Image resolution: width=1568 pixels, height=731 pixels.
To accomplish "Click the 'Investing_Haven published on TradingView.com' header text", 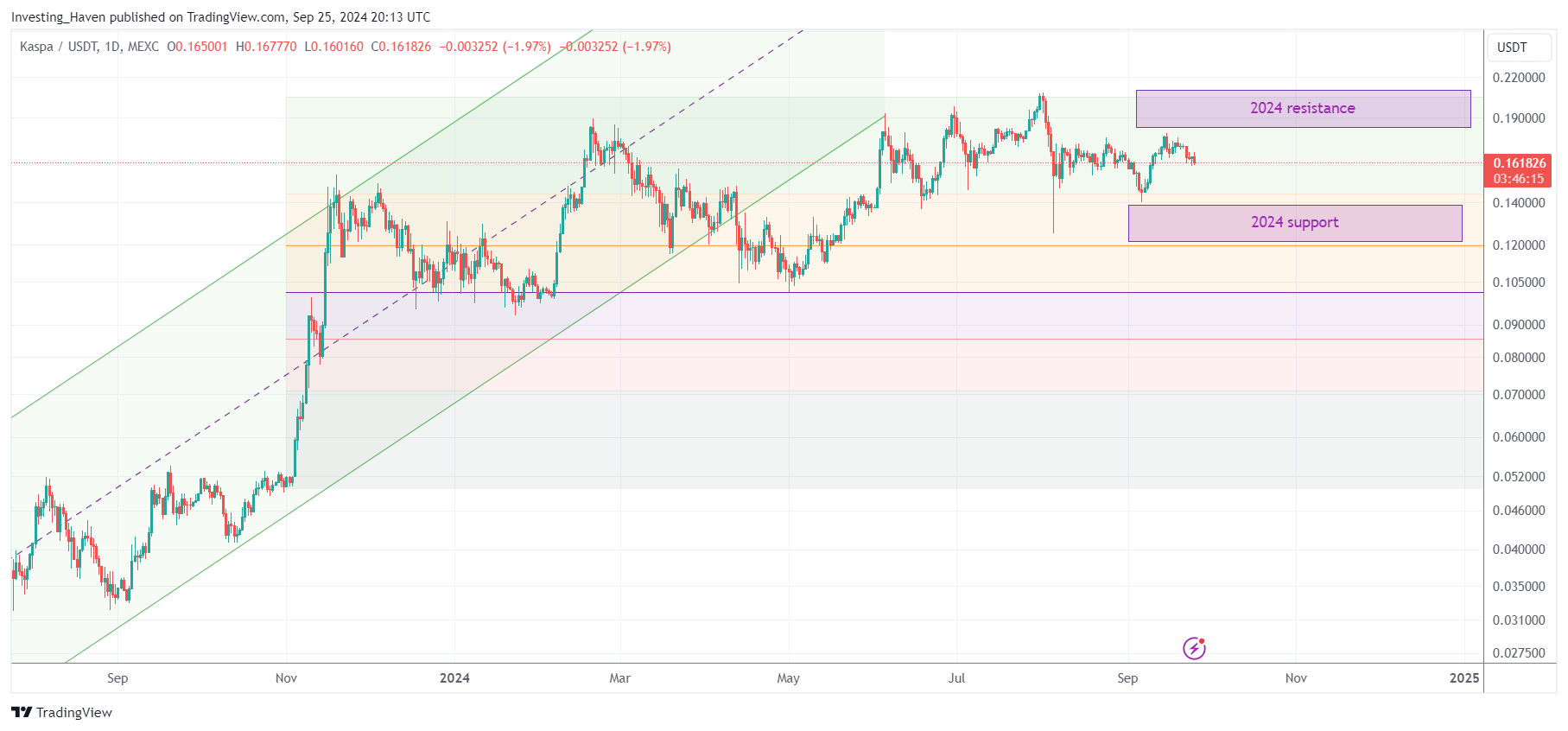I will click(149, 17).
